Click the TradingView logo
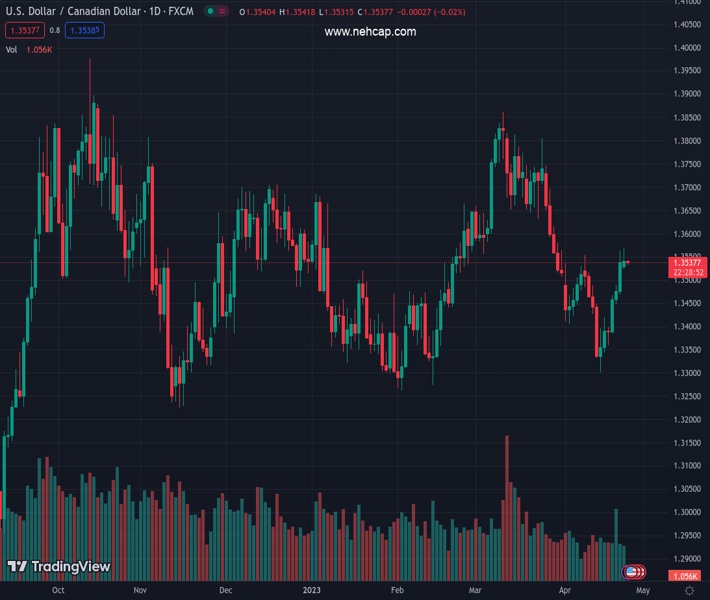Viewport: 710px width, 600px height. pos(59,567)
